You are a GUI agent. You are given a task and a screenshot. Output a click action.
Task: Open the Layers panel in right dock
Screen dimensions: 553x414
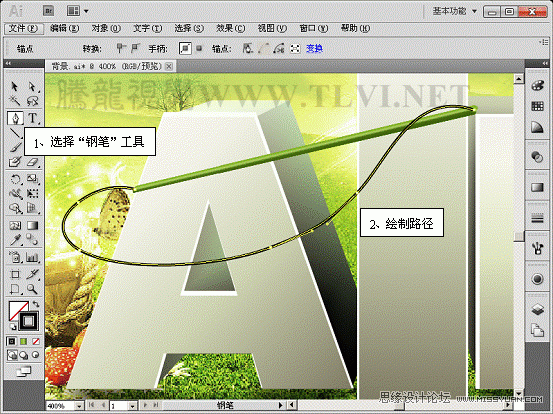537,310
